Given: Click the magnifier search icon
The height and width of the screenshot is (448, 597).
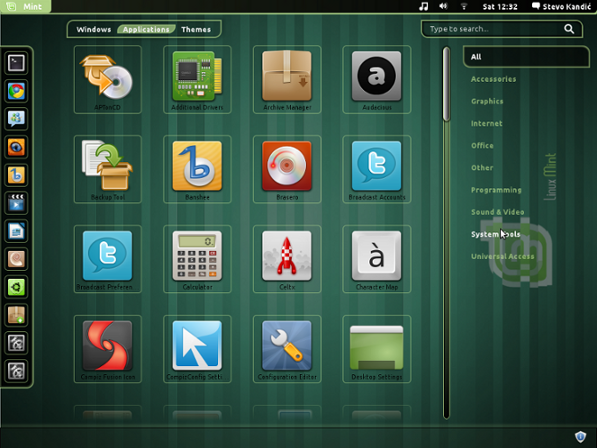Looking at the screenshot, I should [x=569, y=29].
